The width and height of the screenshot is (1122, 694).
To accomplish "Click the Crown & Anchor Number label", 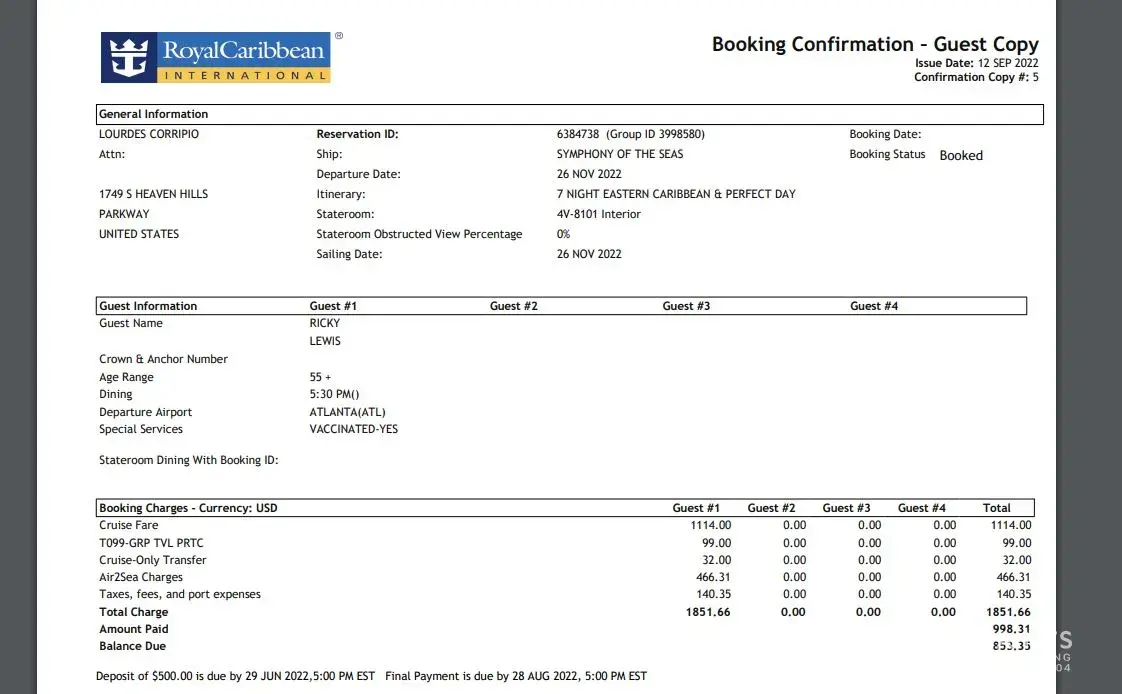I will tap(163, 359).
